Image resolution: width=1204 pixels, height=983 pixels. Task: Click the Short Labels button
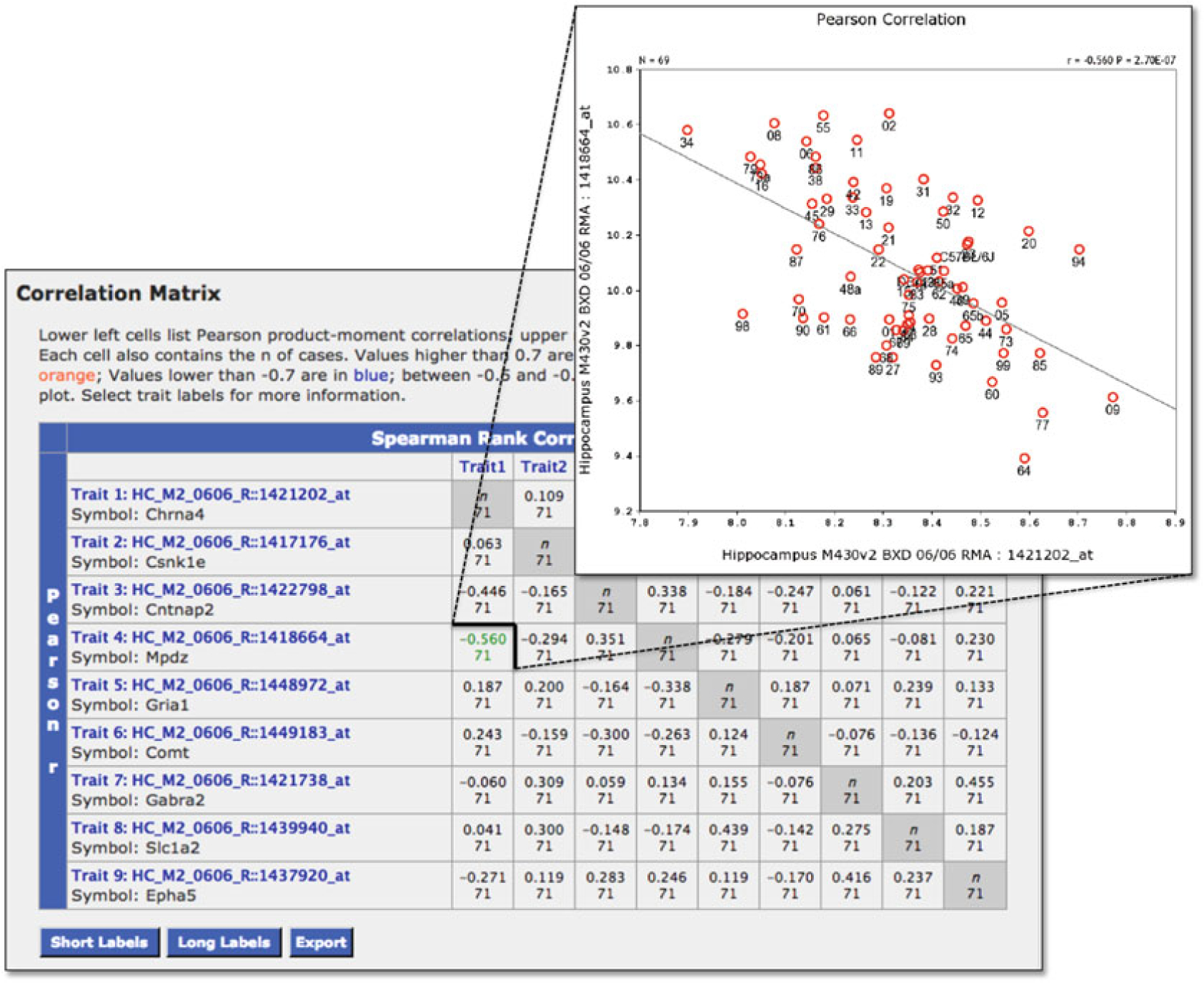[99, 942]
